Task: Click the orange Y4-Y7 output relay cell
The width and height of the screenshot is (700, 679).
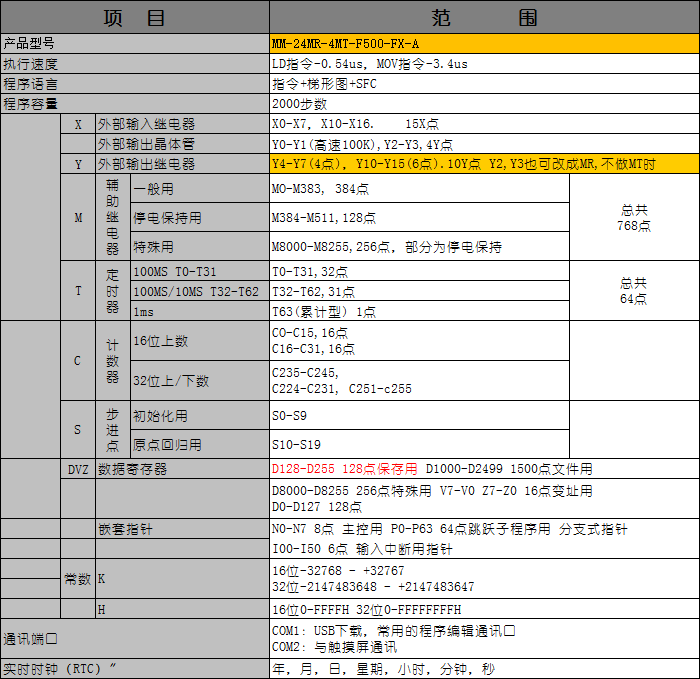Action: pyautogui.click(x=484, y=164)
